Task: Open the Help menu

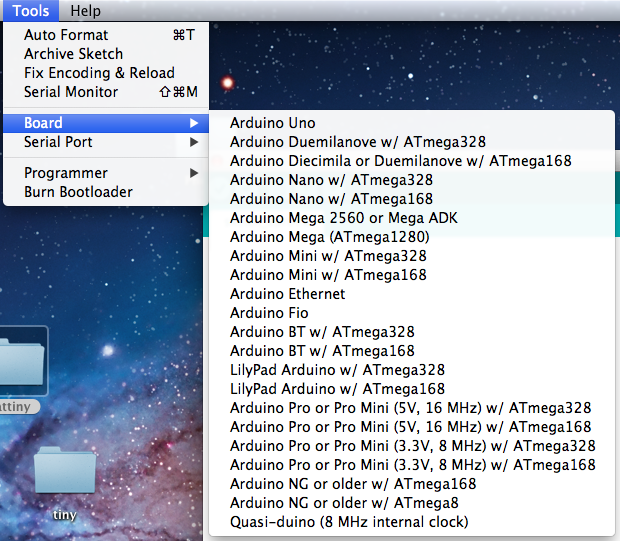Action: click(85, 11)
